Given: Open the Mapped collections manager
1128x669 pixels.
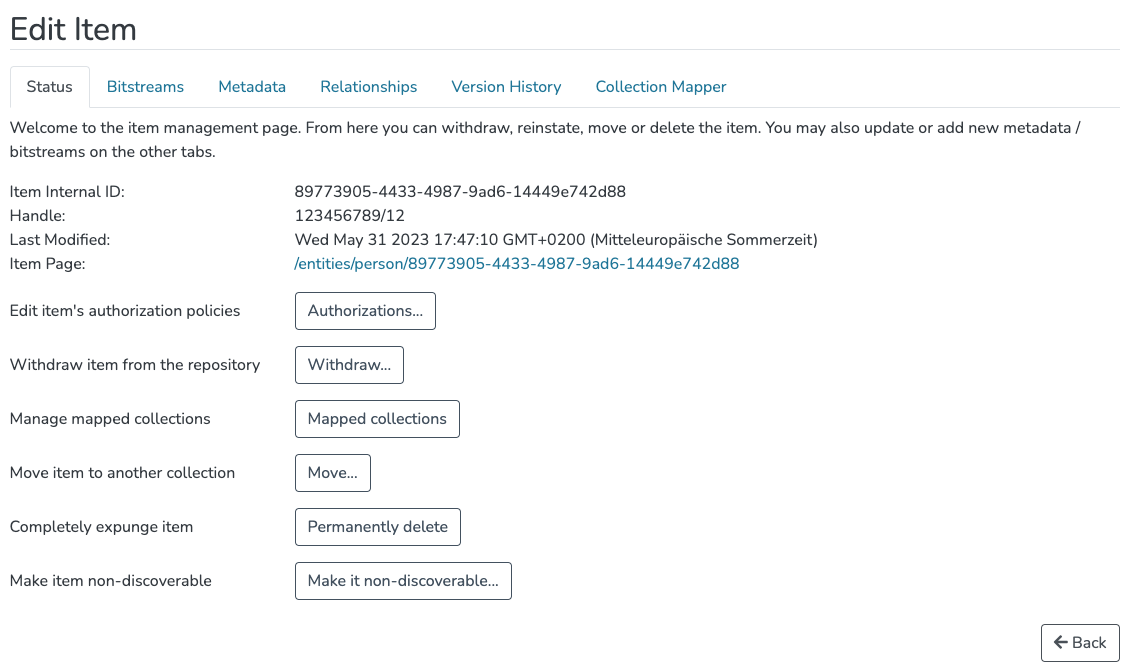Looking at the screenshot, I should click(x=377, y=419).
